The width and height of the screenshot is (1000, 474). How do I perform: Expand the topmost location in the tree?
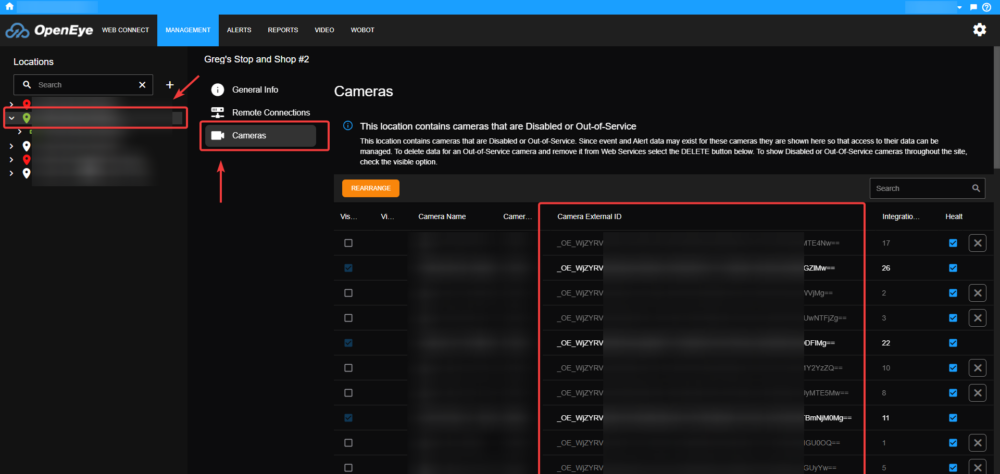[x=11, y=103]
